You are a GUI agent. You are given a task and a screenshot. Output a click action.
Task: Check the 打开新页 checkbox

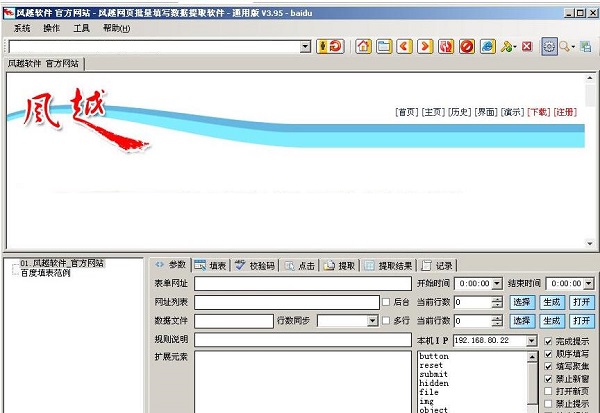548,391
